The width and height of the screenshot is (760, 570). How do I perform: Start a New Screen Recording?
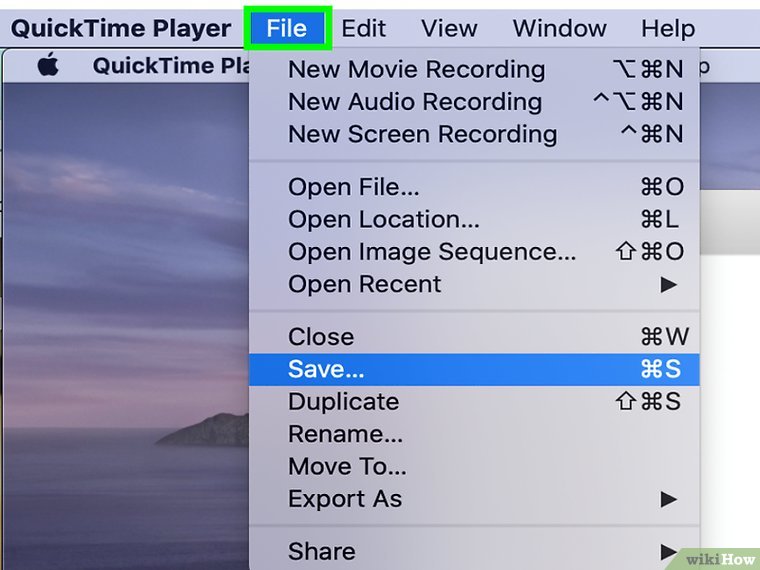[422, 134]
